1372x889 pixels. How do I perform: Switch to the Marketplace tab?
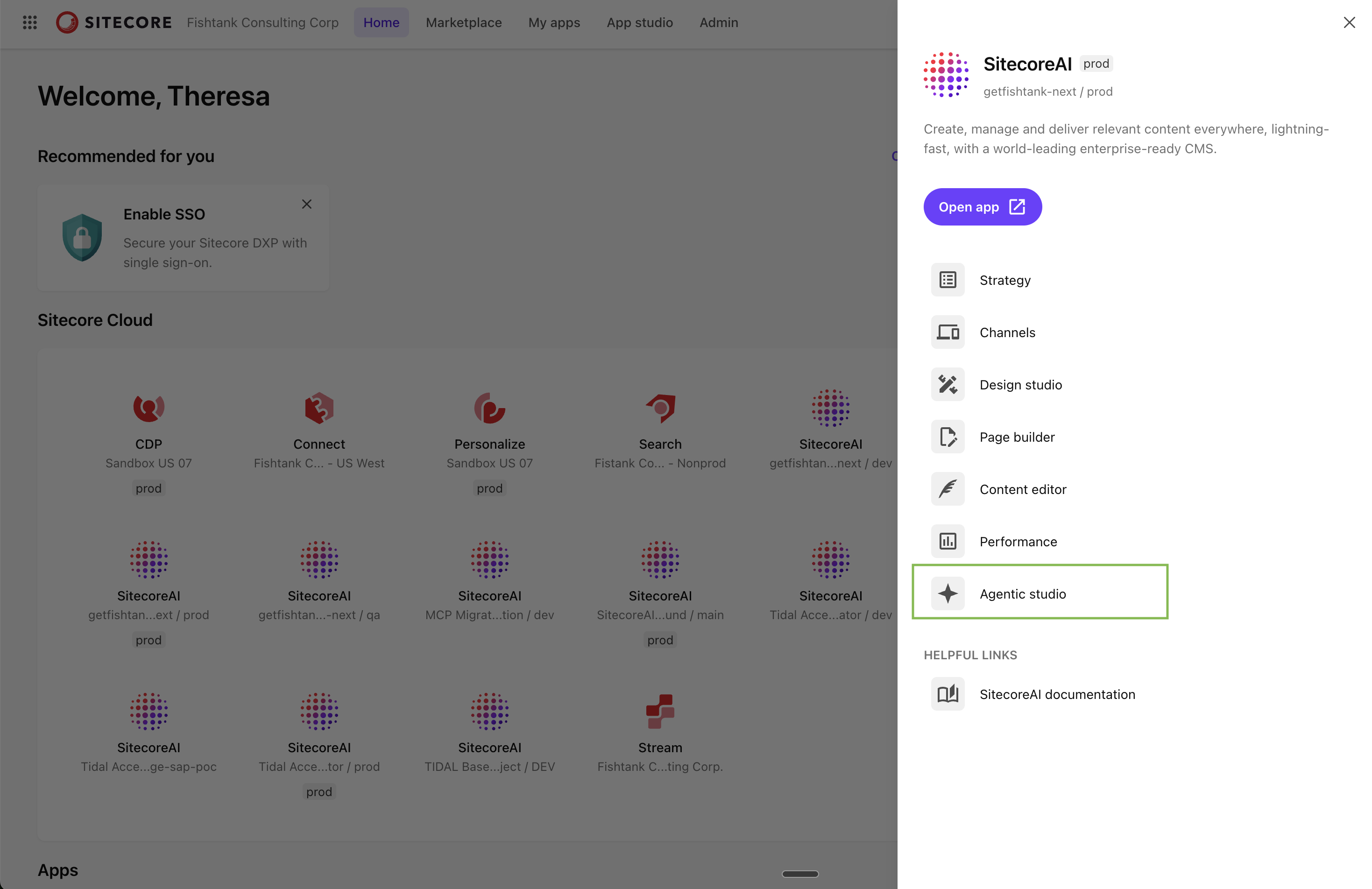coord(464,22)
